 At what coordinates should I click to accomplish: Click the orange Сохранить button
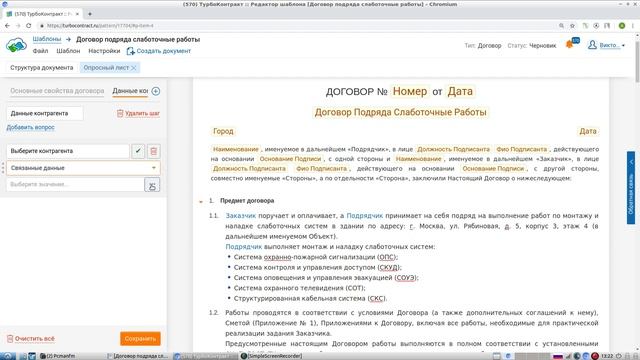click(x=140, y=339)
